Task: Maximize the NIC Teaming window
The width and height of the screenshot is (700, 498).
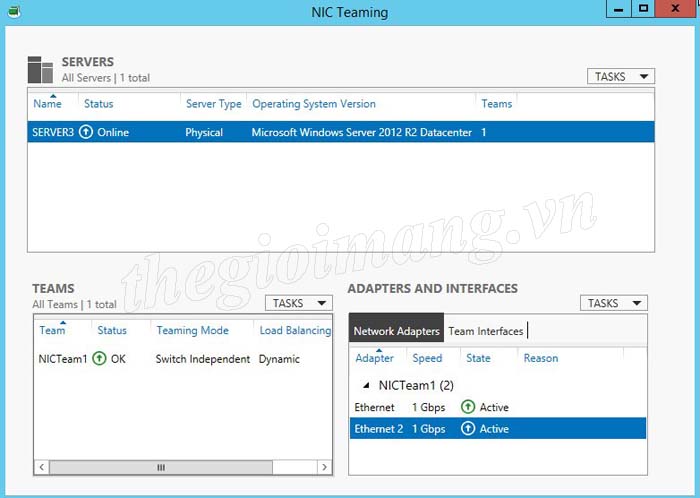Action: (643, 9)
